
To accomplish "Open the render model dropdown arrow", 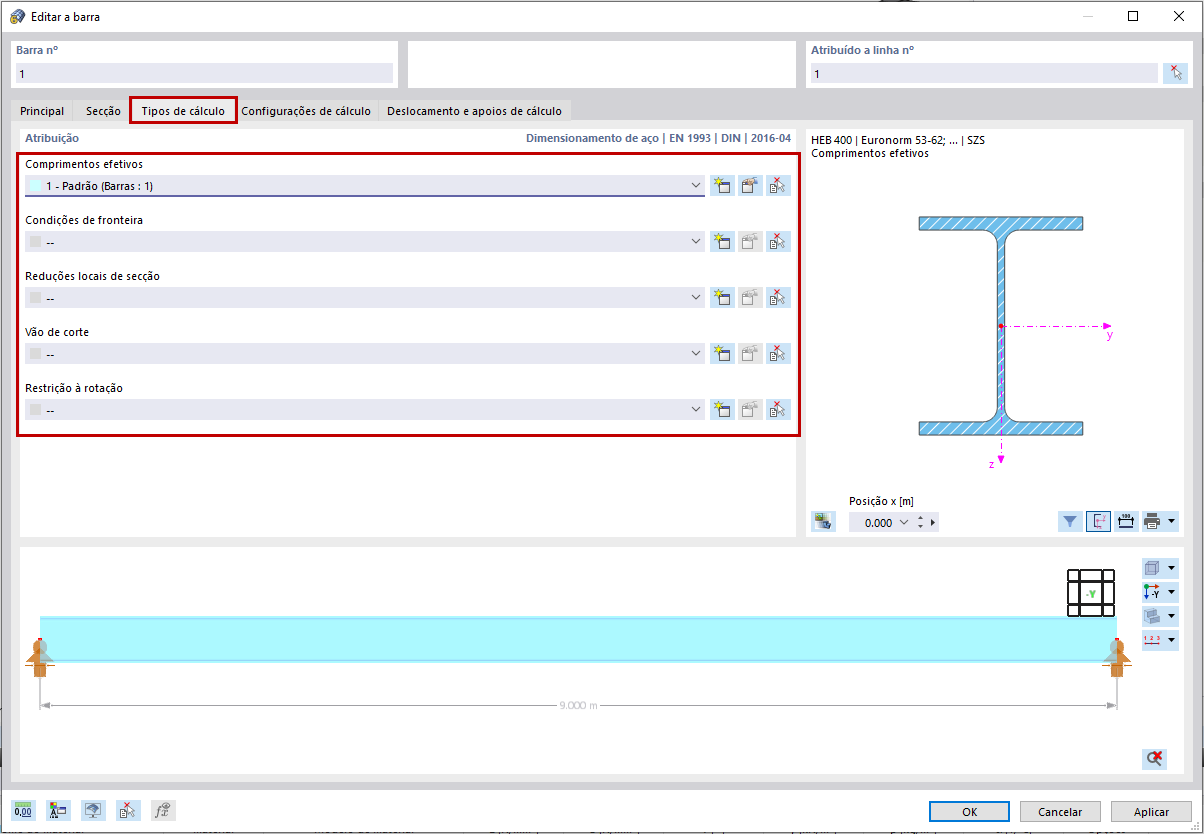I will (1172, 616).
